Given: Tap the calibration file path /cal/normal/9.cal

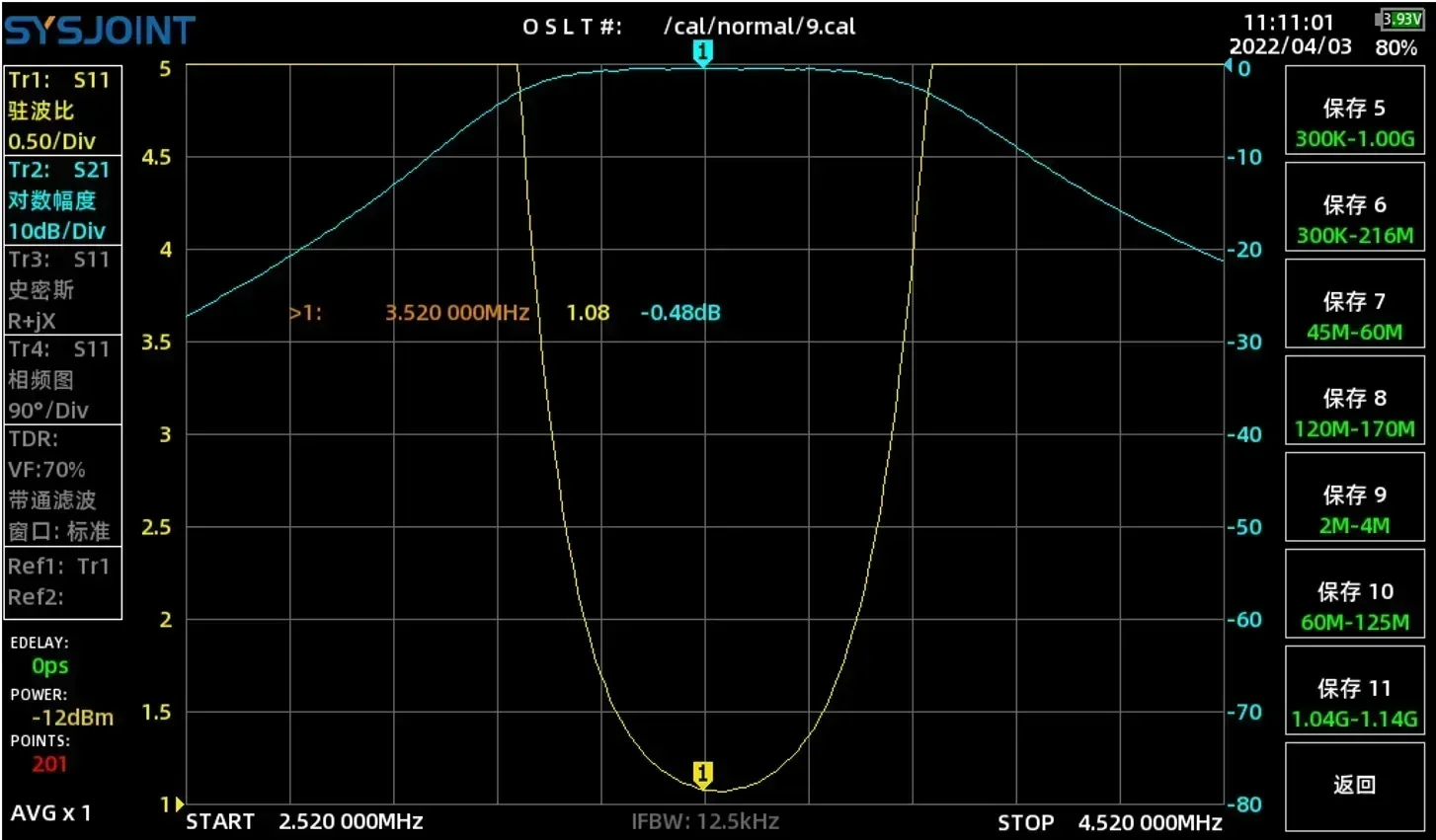Looking at the screenshot, I should click(x=759, y=27).
